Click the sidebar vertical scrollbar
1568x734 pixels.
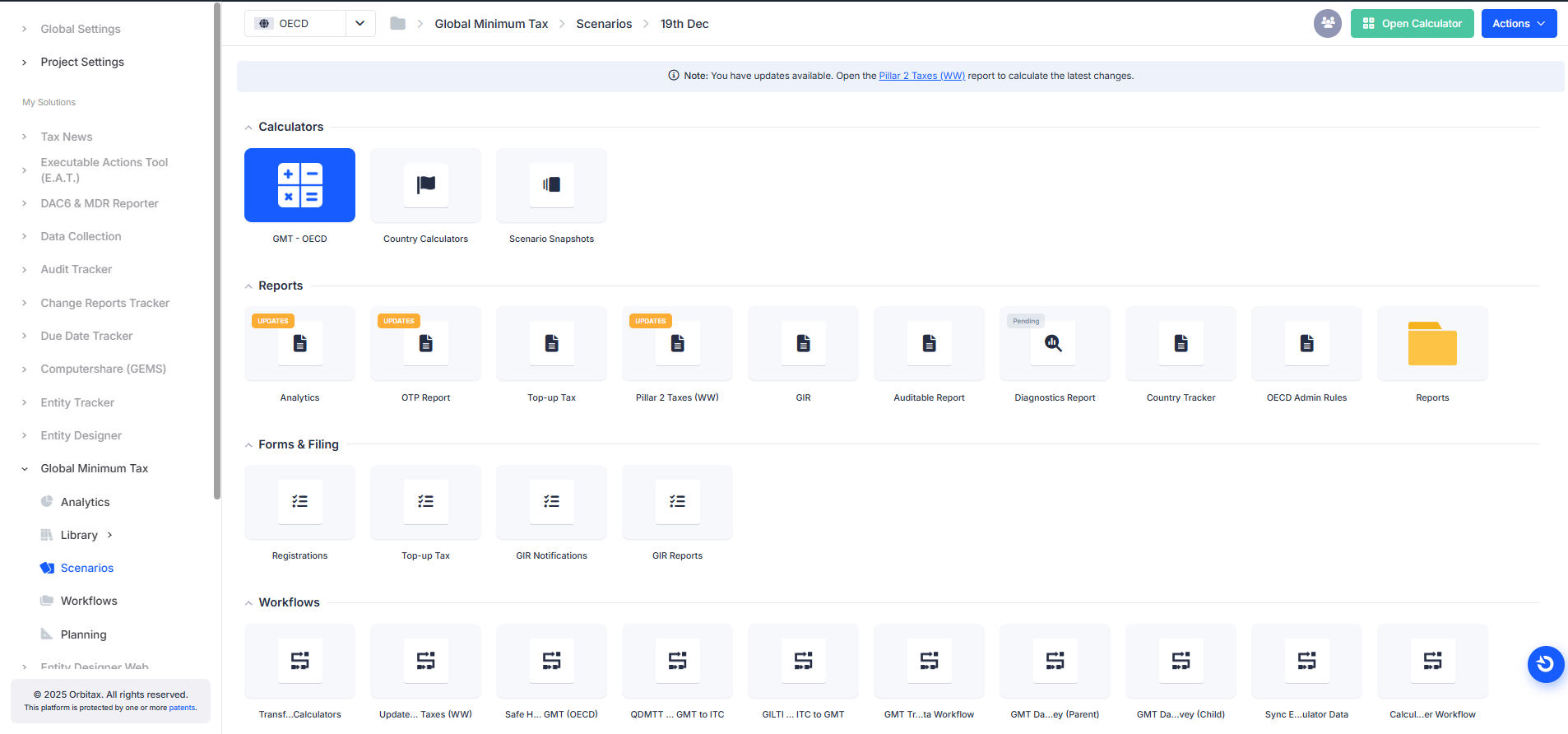click(x=217, y=251)
